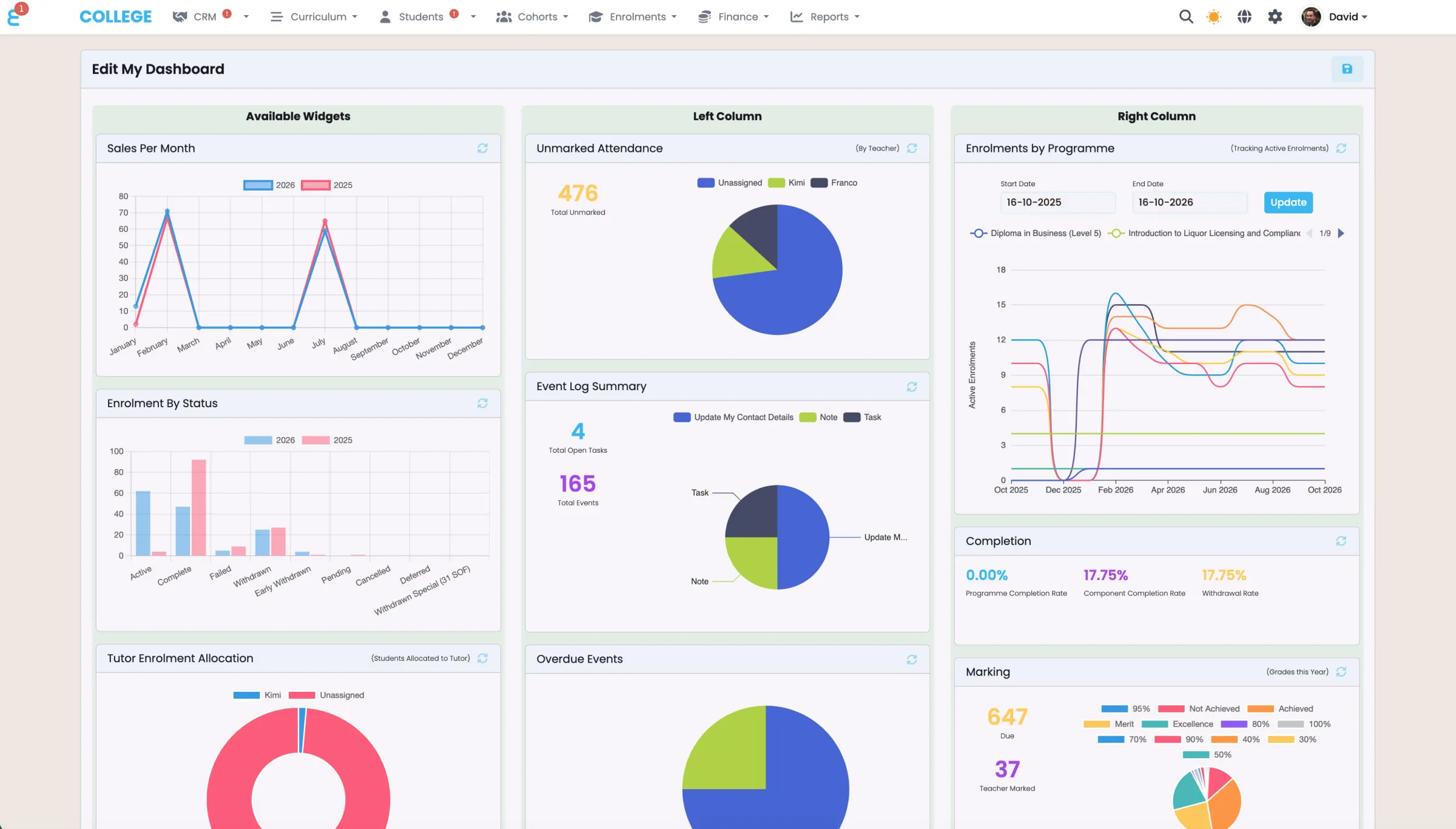The width and height of the screenshot is (1456, 829).
Task: Click the 37 Teacher Marked value
Action: click(x=1007, y=769)
